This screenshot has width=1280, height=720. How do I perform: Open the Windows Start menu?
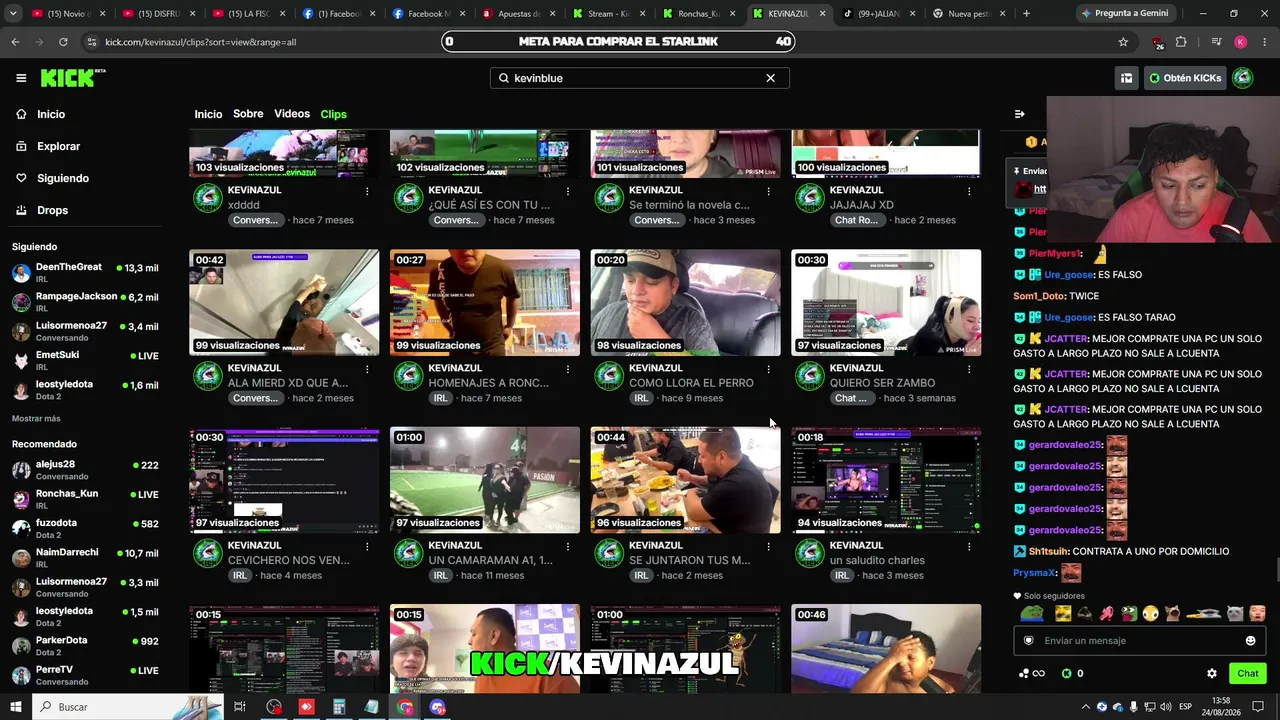point(16,707)
